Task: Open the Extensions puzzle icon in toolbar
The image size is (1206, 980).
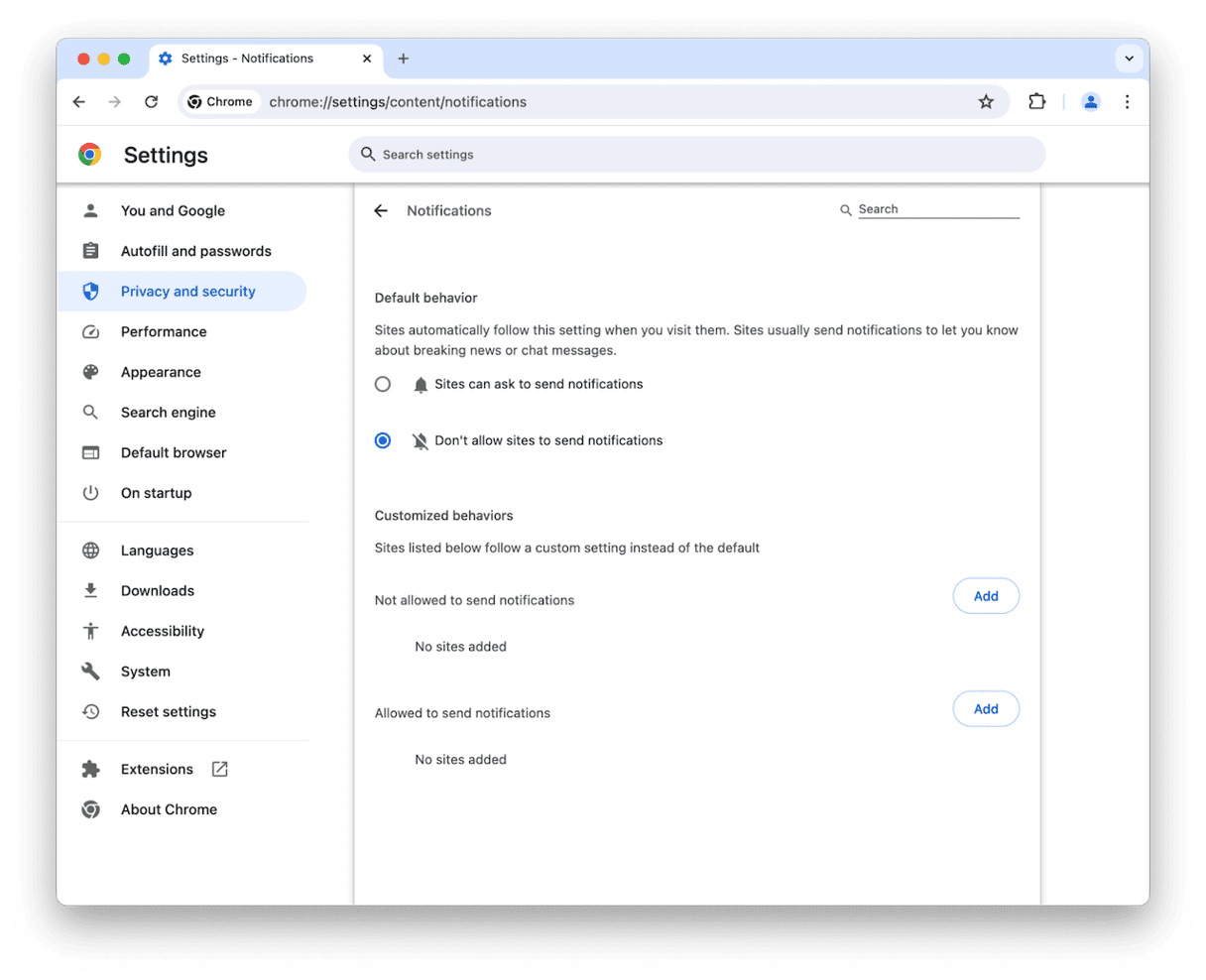Action: coord(1037,101)
